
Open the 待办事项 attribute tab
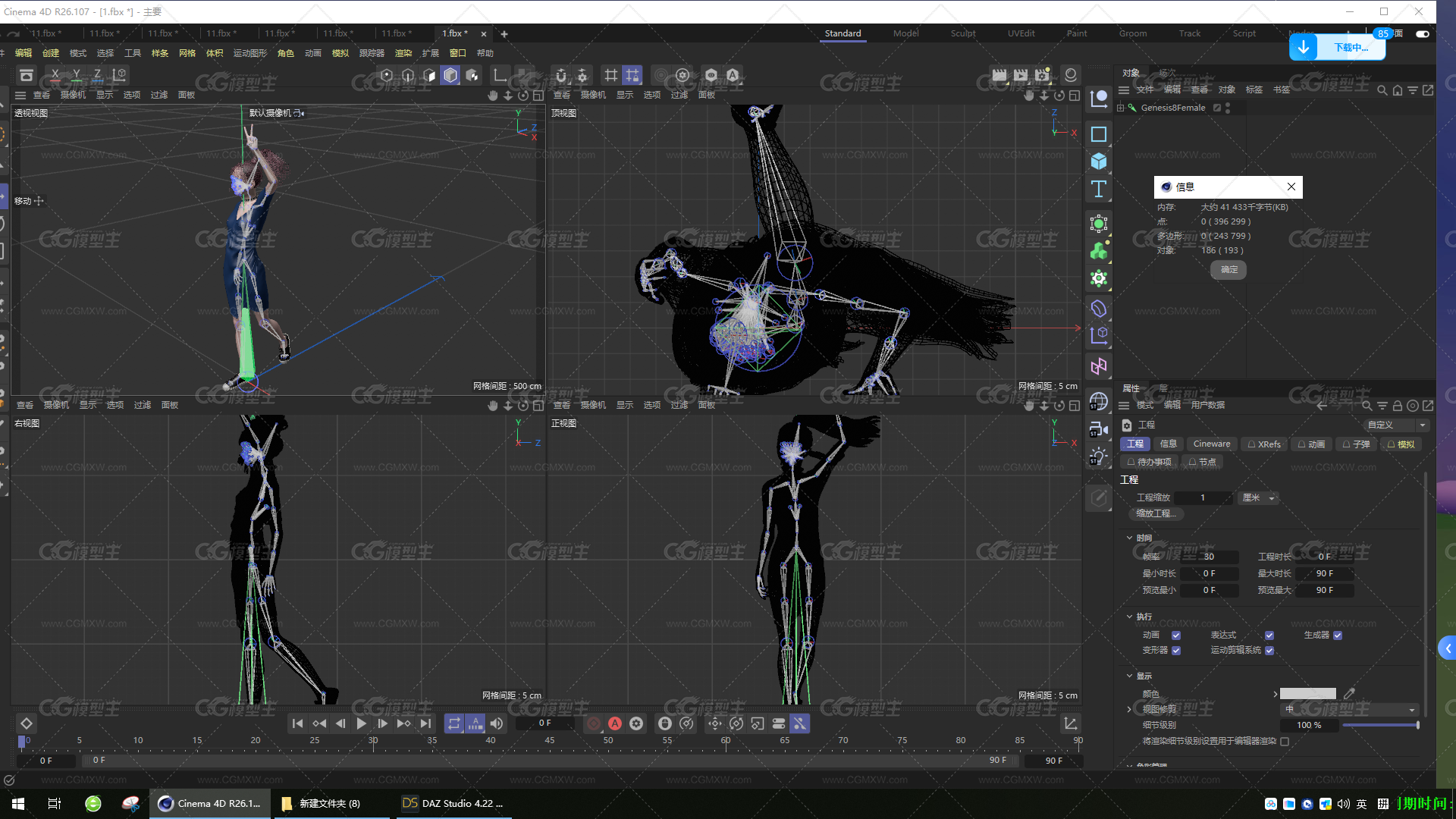1149,462
